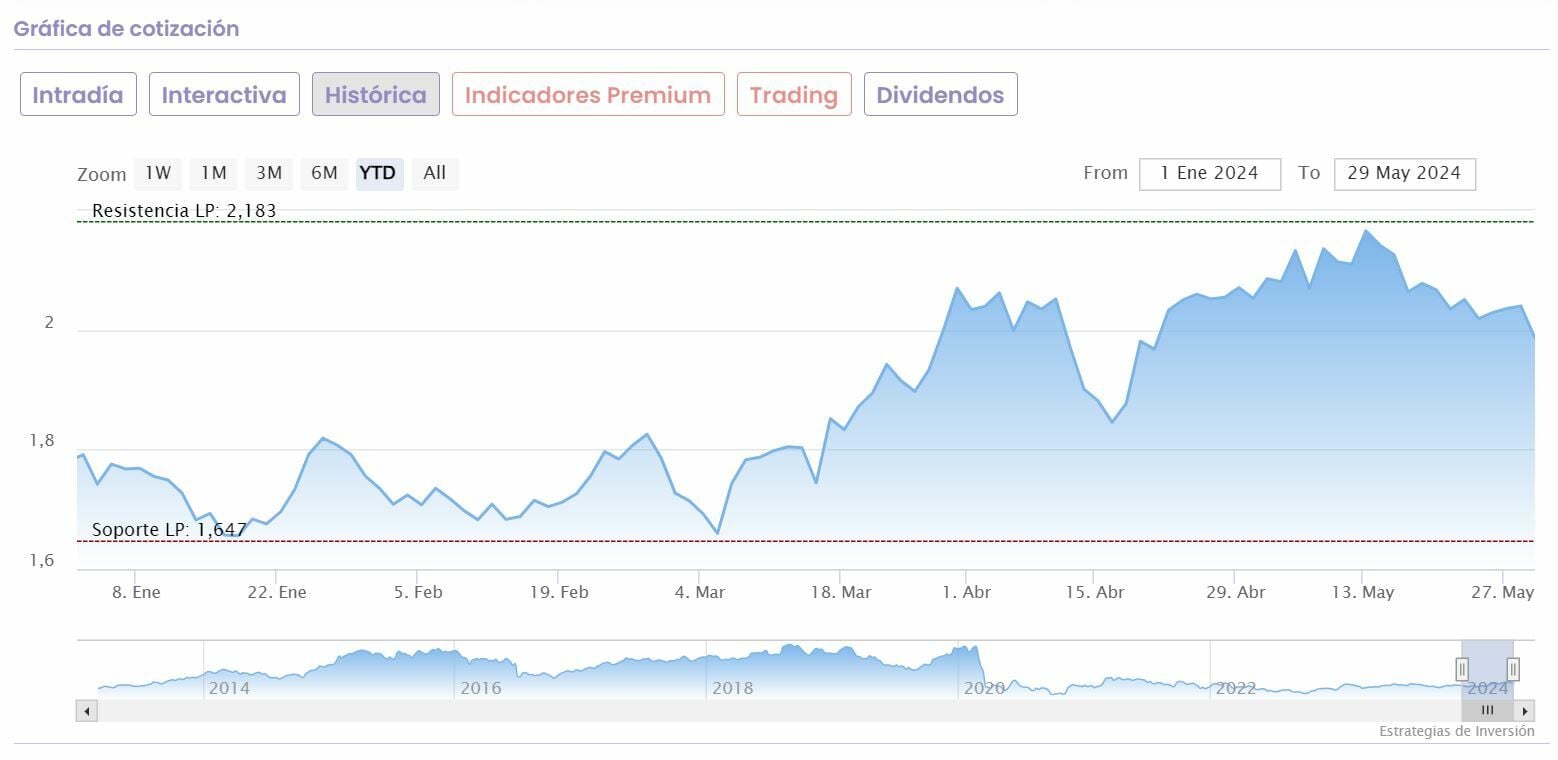The image size is (1558, 760).
Task: Go to the Trading tab
Action: tap(794, 95)
